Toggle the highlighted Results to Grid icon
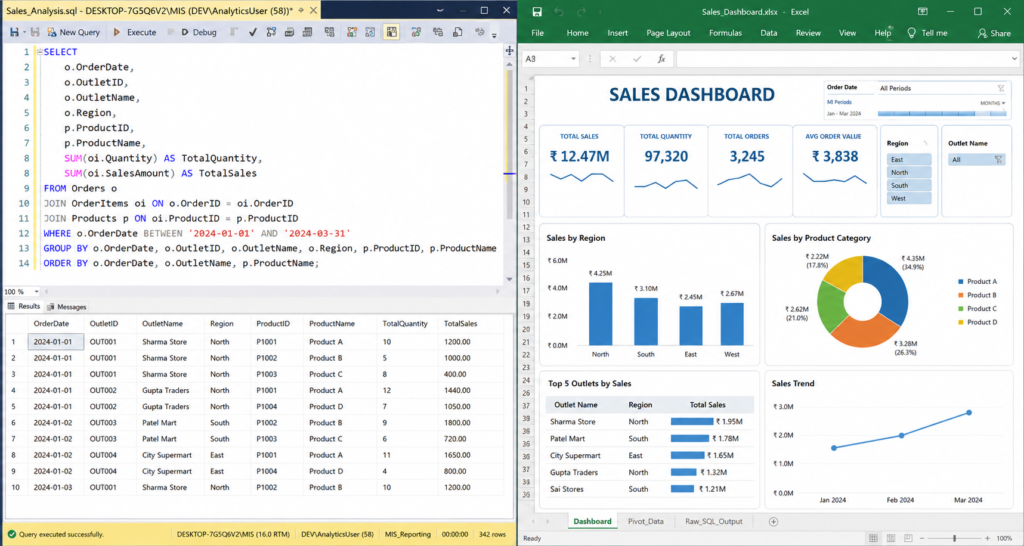Viewport: 1024px width, 546px height. tap(391, 32)
